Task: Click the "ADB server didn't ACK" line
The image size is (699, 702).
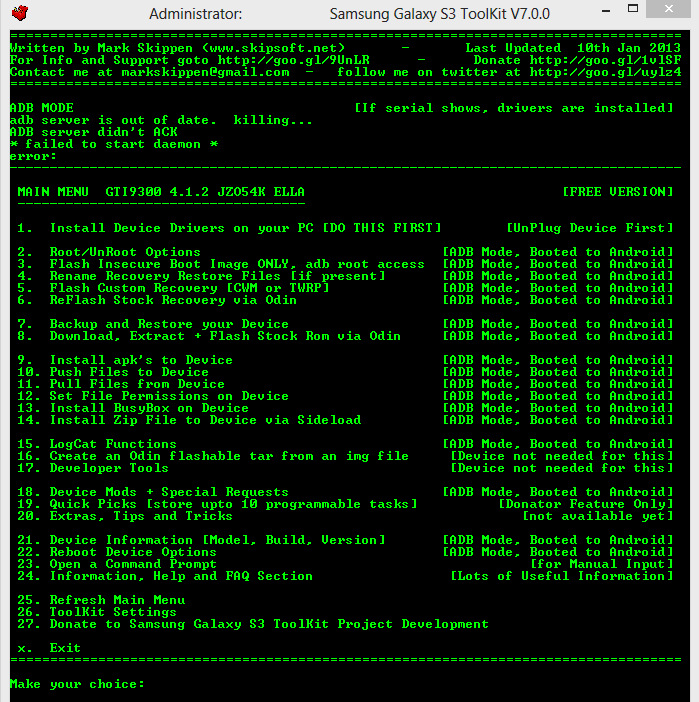Action: pyautogui.click(x=94, y=132)
